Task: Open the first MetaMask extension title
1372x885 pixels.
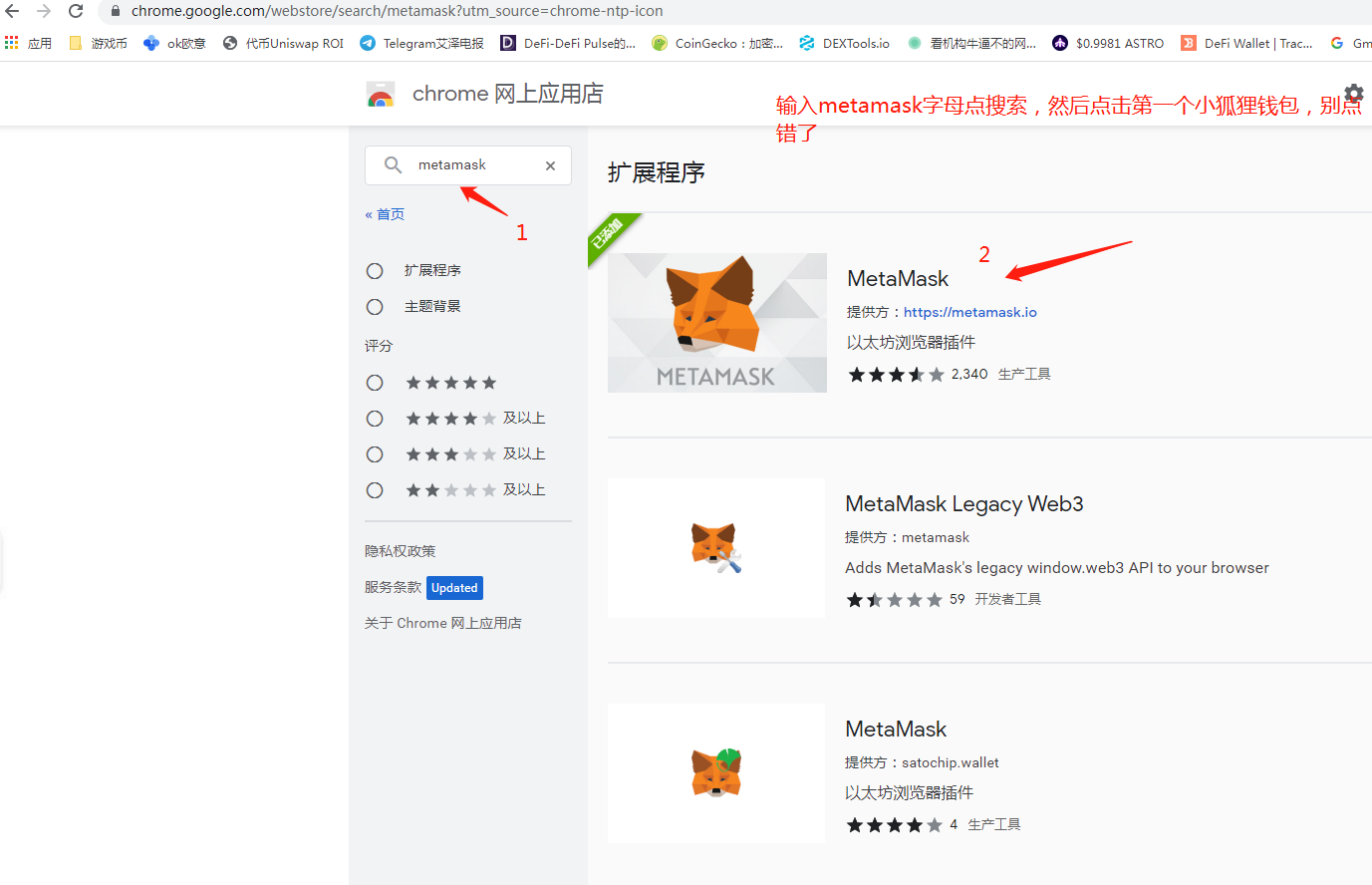Action: coord(898,279)
